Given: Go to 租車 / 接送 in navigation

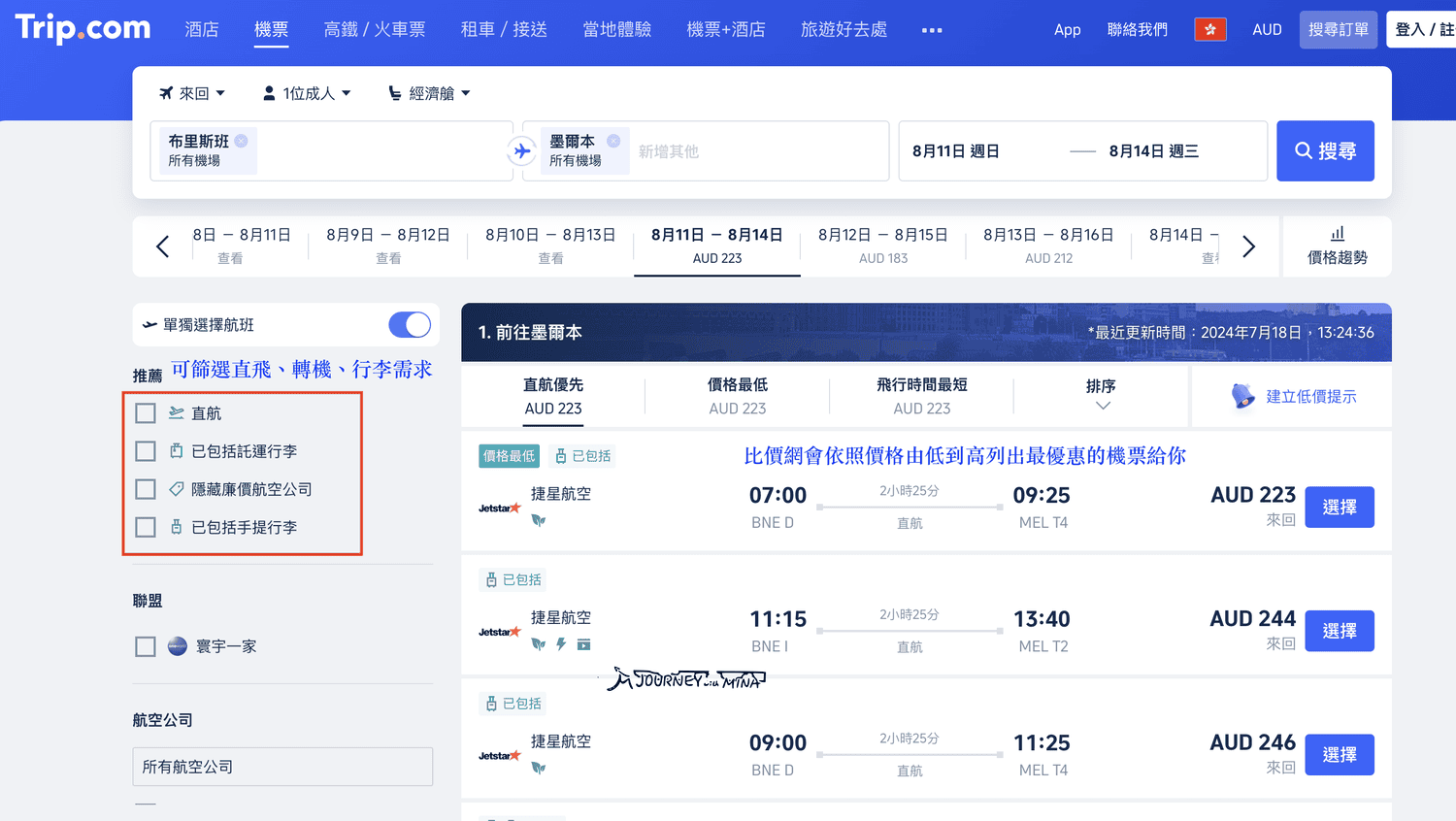Looking at the screenshot, I should pos(504,30).
